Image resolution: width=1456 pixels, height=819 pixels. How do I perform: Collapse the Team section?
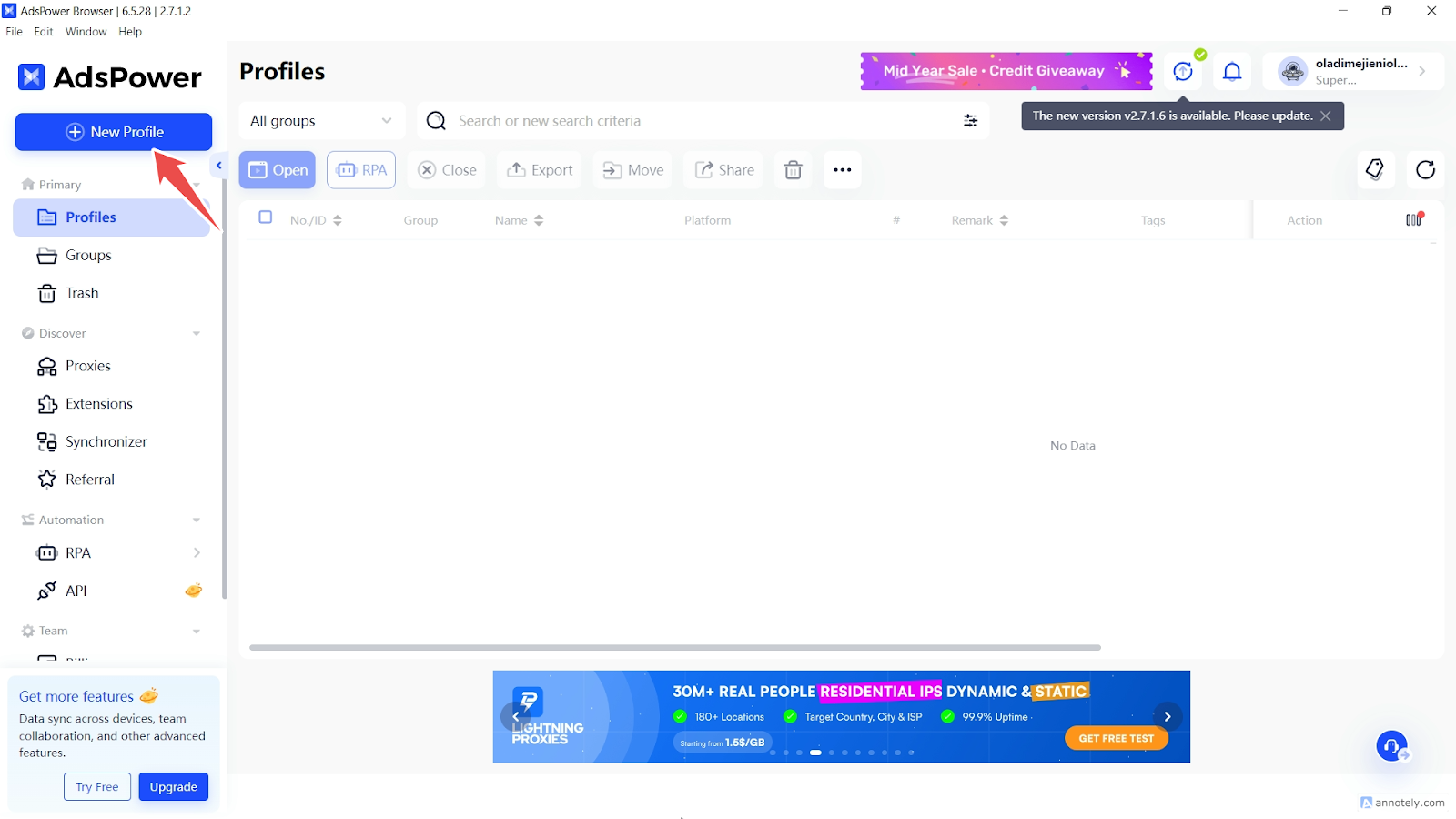pos(197,632)
